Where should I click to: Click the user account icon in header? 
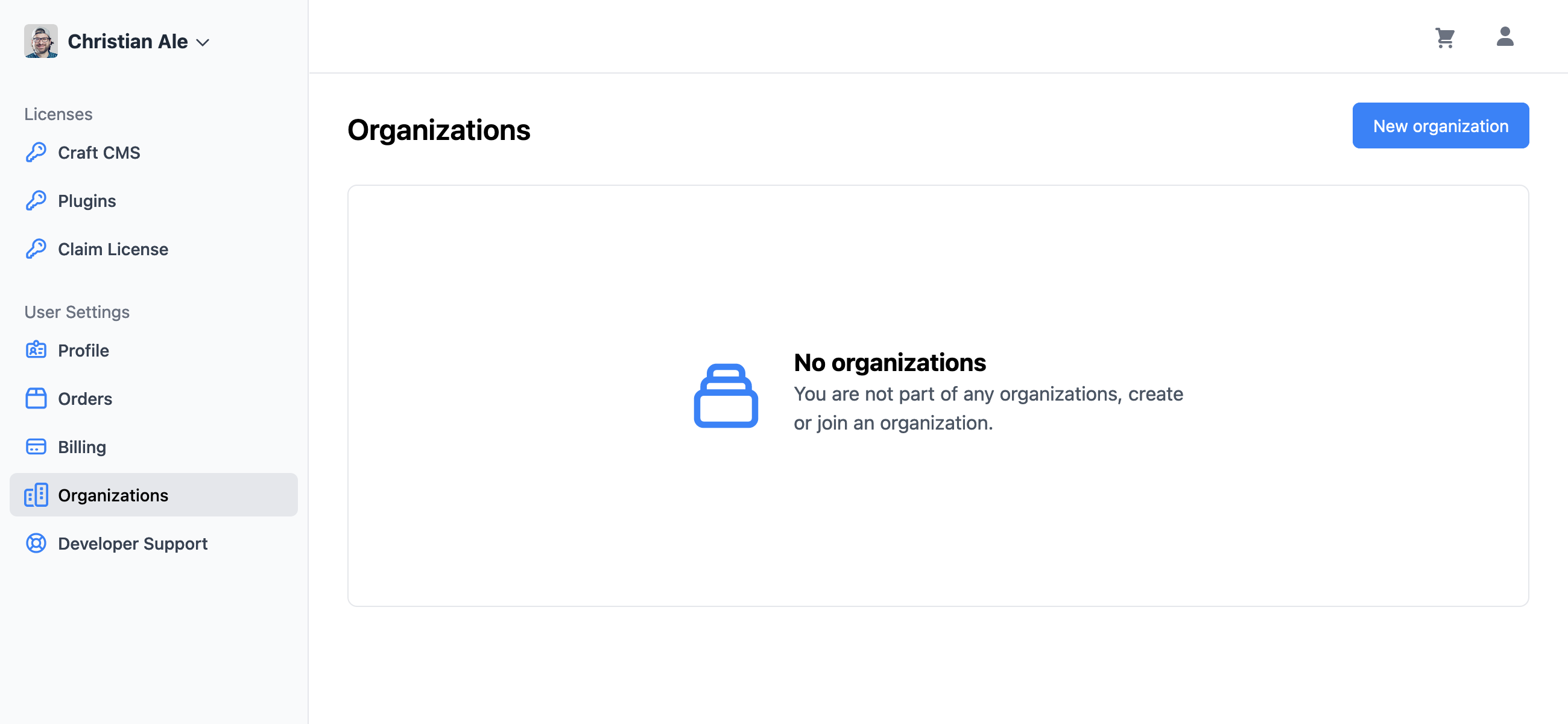coord(1505,37)
